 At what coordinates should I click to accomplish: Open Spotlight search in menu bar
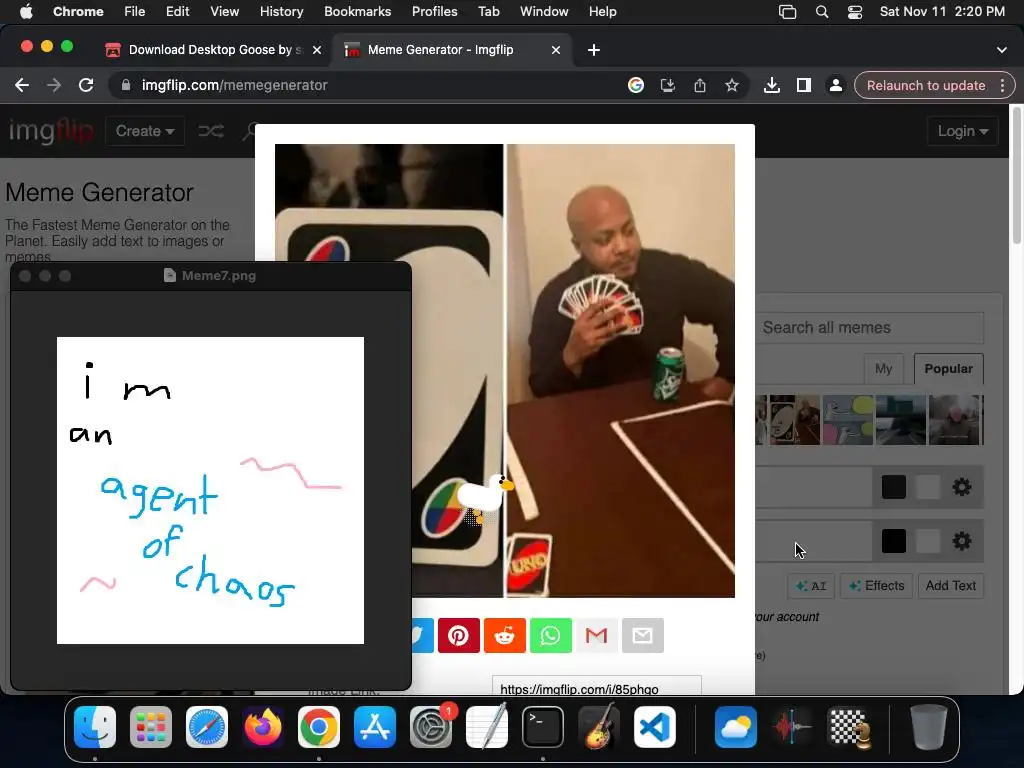(822, 12)
